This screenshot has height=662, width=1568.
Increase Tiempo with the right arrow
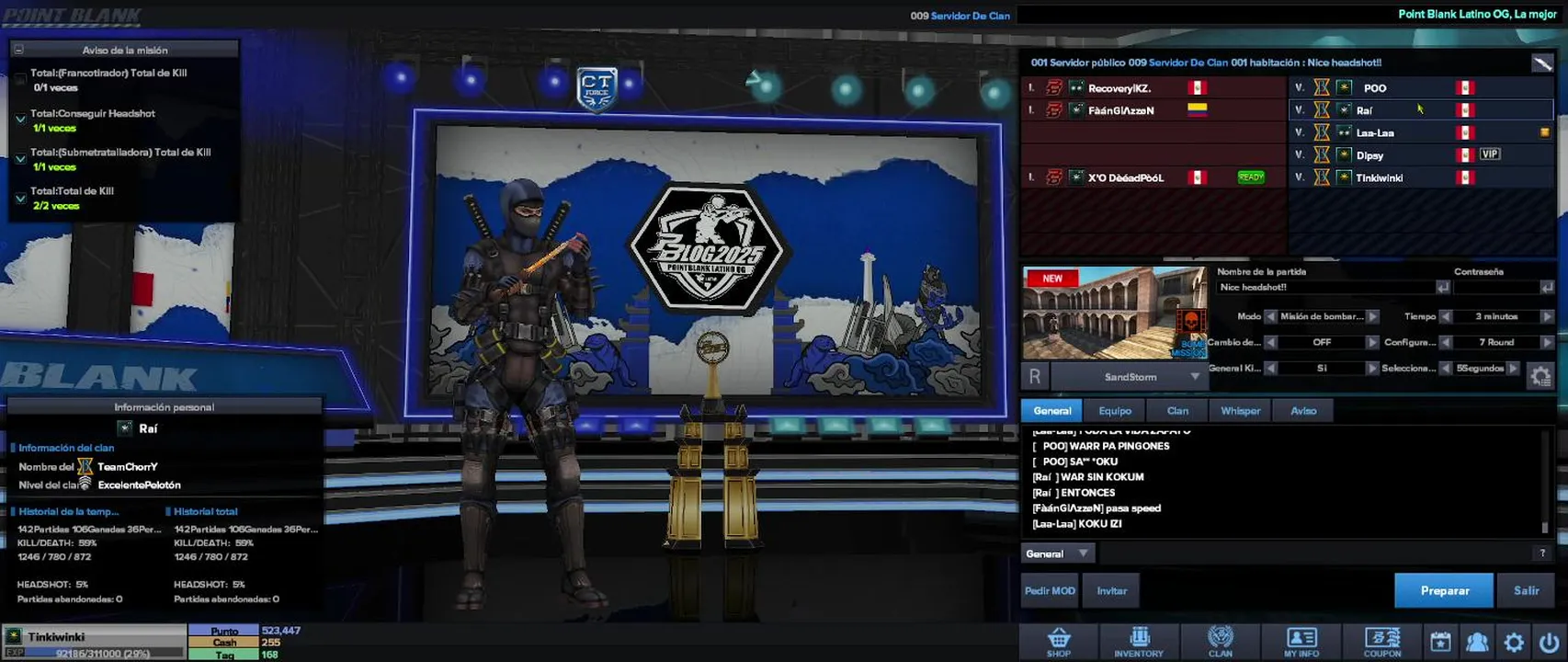1547,316
